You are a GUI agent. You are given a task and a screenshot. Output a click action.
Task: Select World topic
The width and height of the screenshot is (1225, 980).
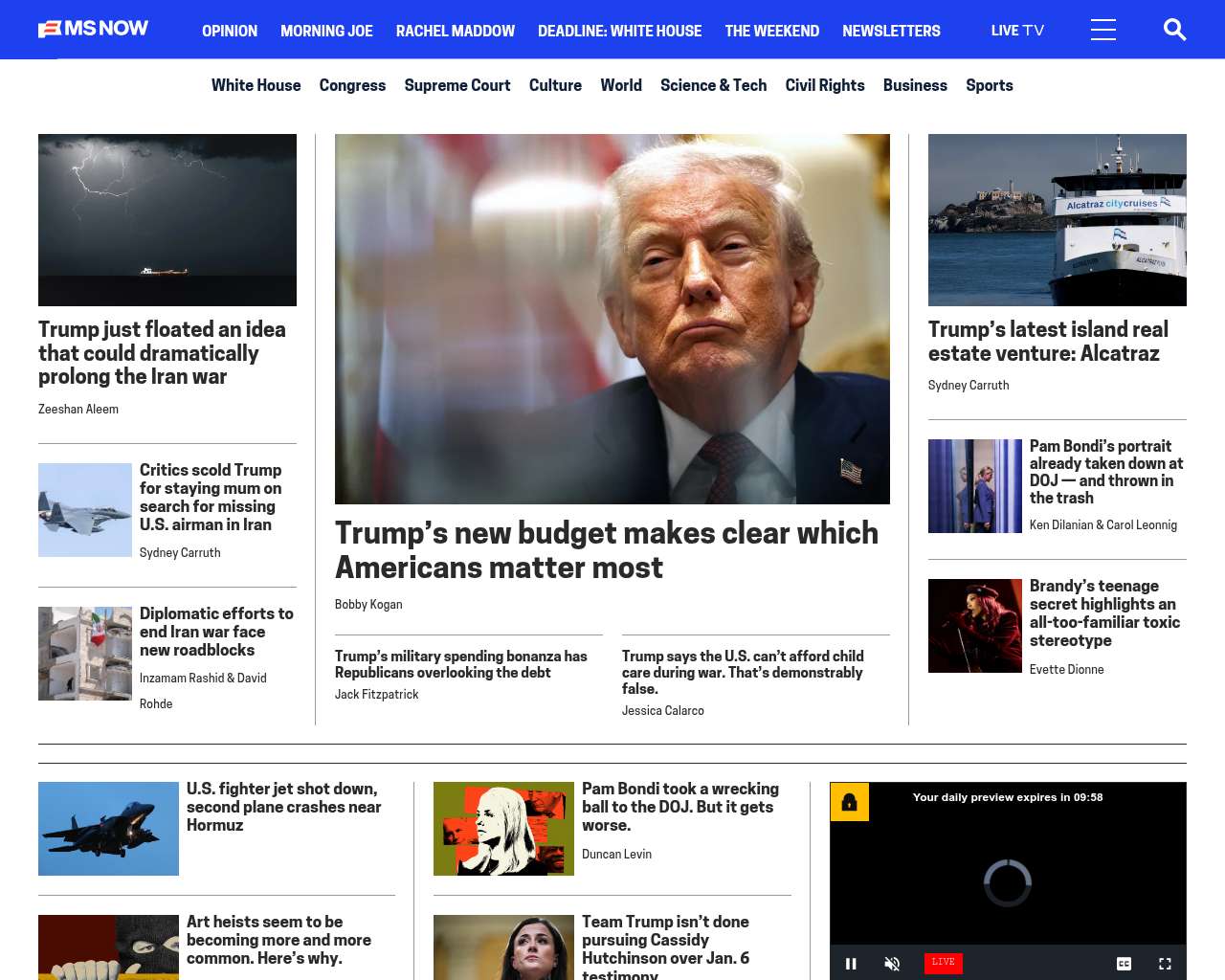pos(621,85)
